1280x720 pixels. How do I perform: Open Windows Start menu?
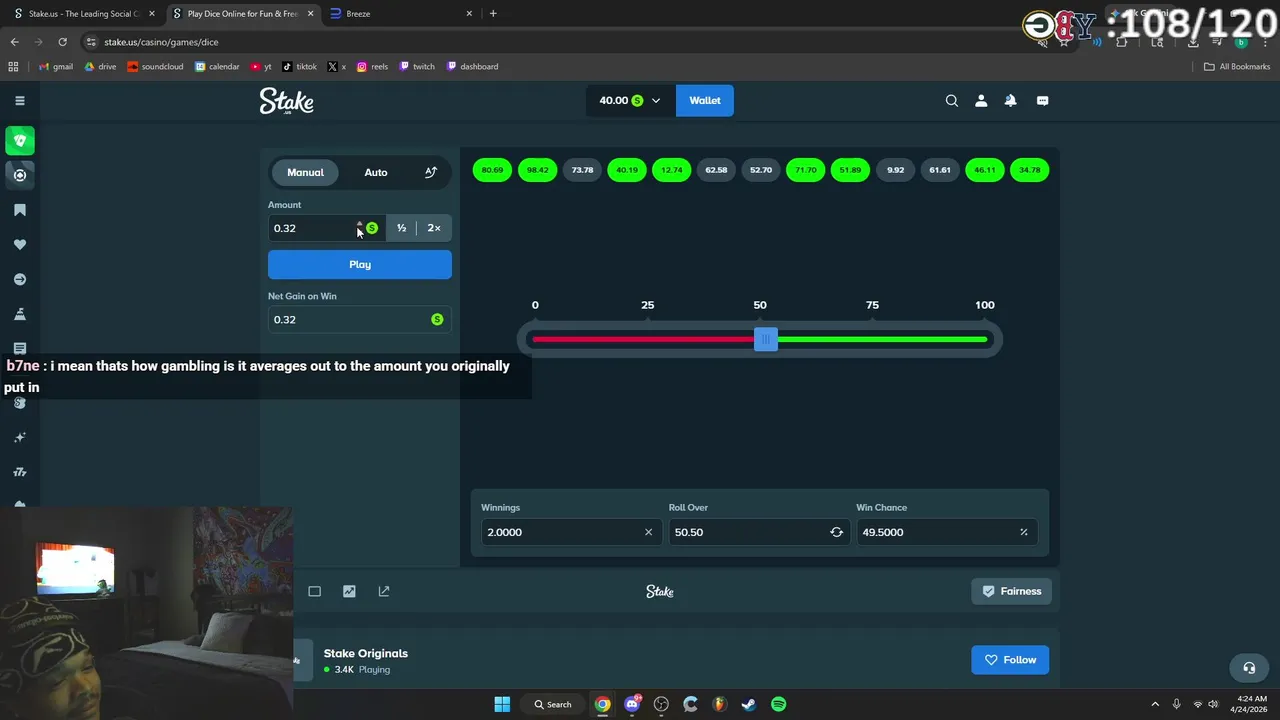click(502, 704)
